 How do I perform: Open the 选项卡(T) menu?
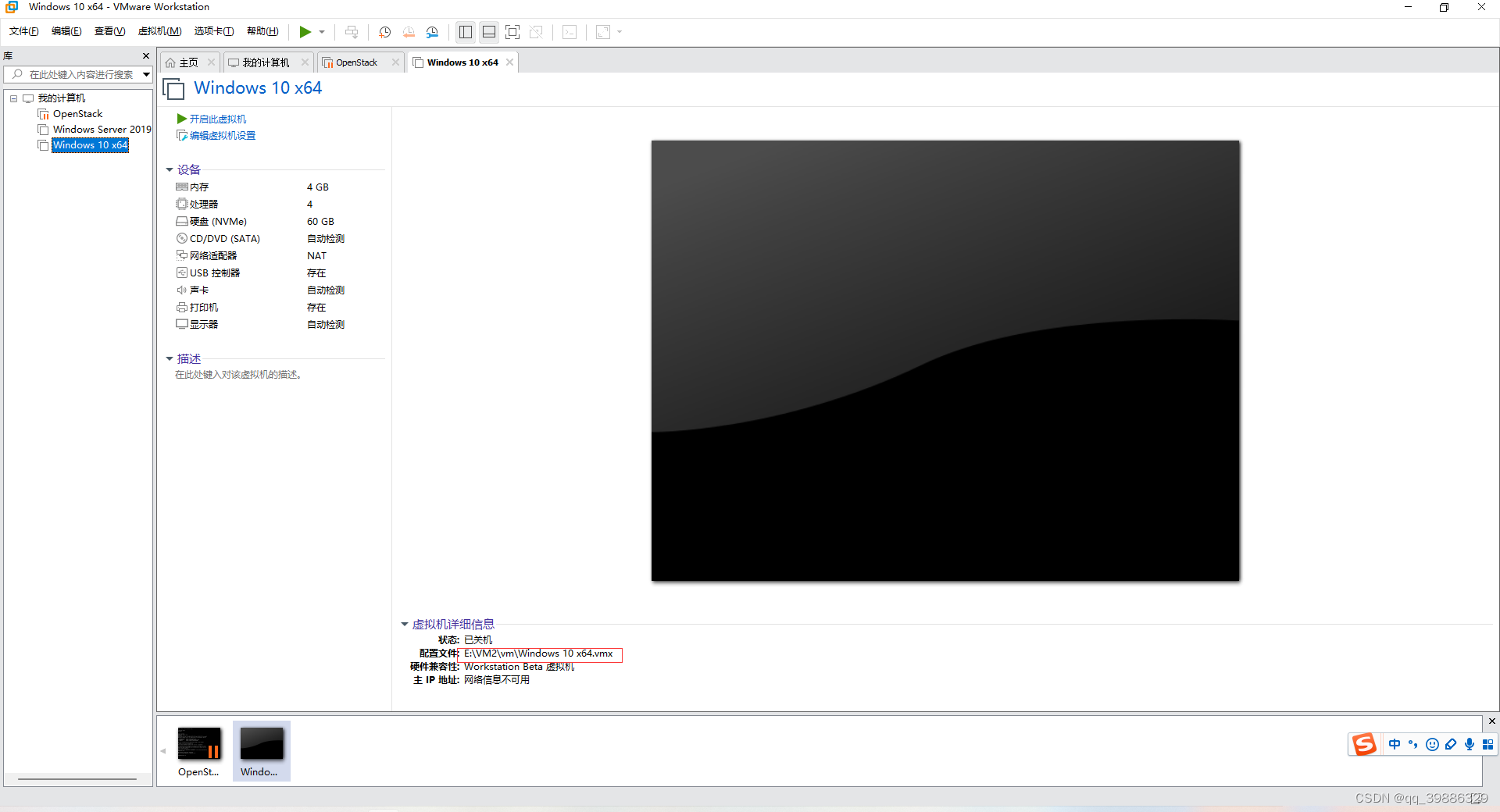(x=214, y=31)
